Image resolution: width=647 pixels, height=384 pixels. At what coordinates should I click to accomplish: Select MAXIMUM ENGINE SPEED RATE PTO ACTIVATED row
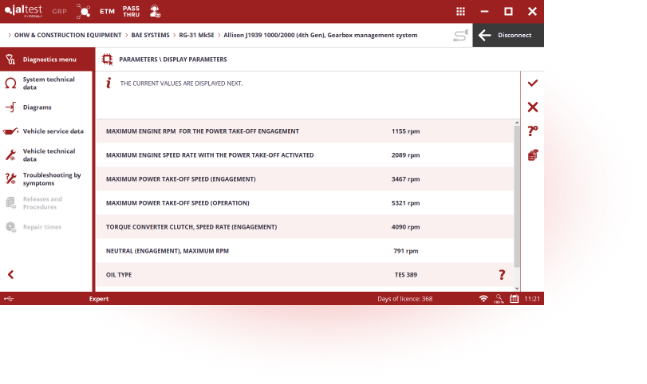305,155
